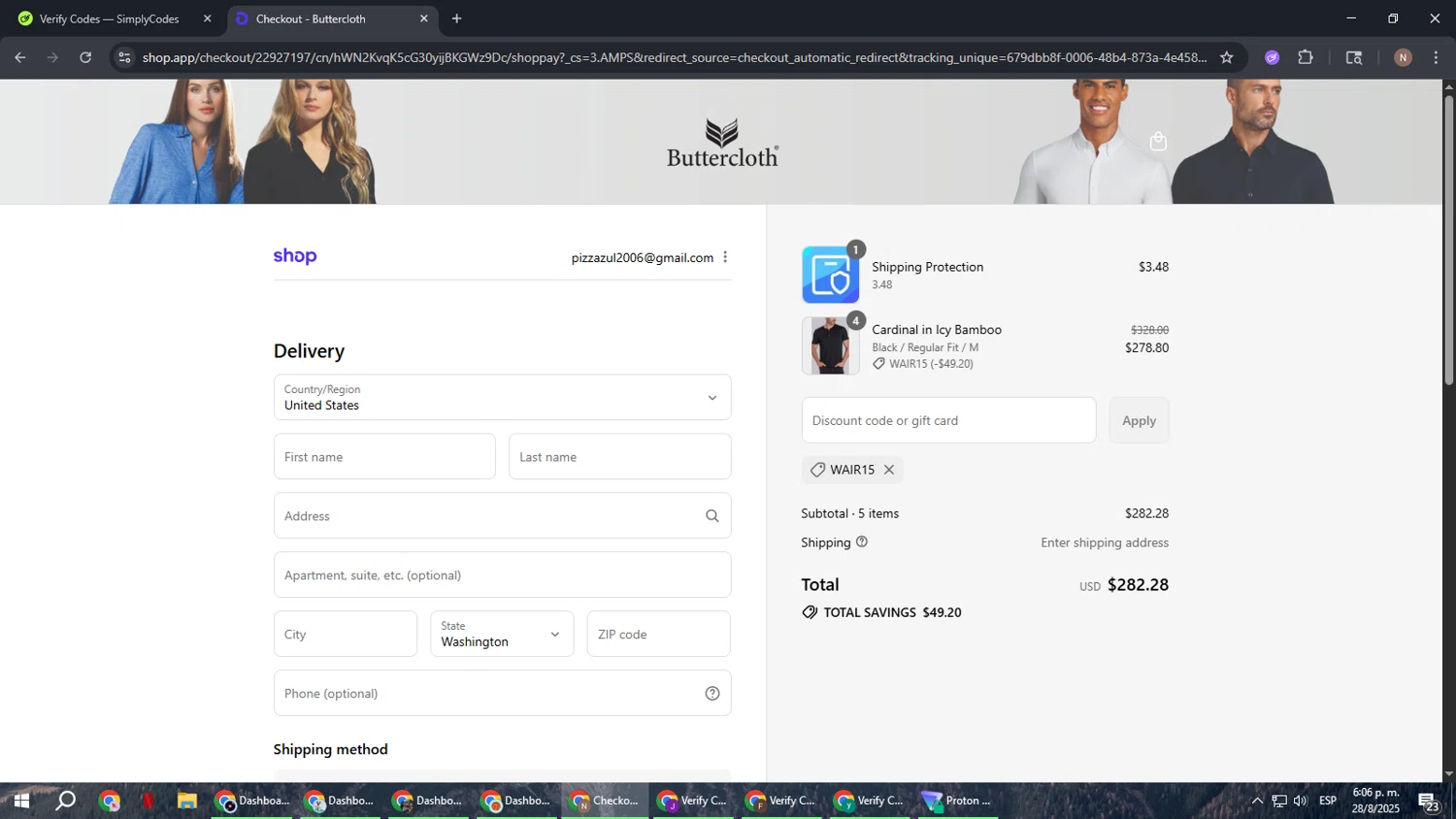Click the $282.28 total amount

click(1138, 585)
